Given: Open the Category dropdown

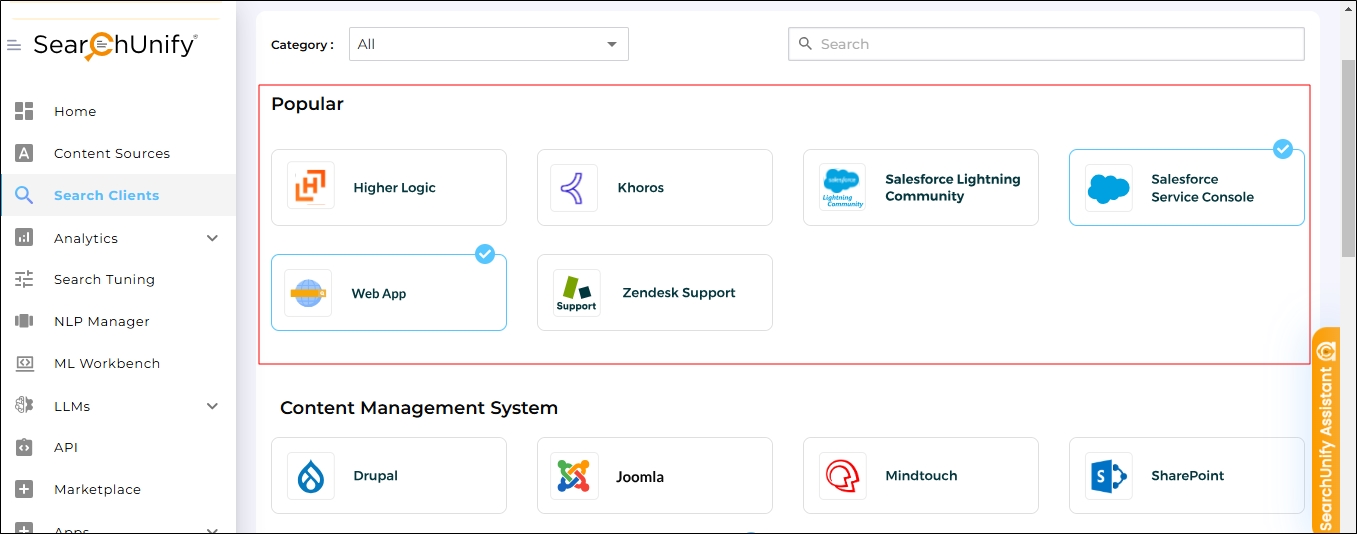Looking at the screenshot, I should coord(488,44).
